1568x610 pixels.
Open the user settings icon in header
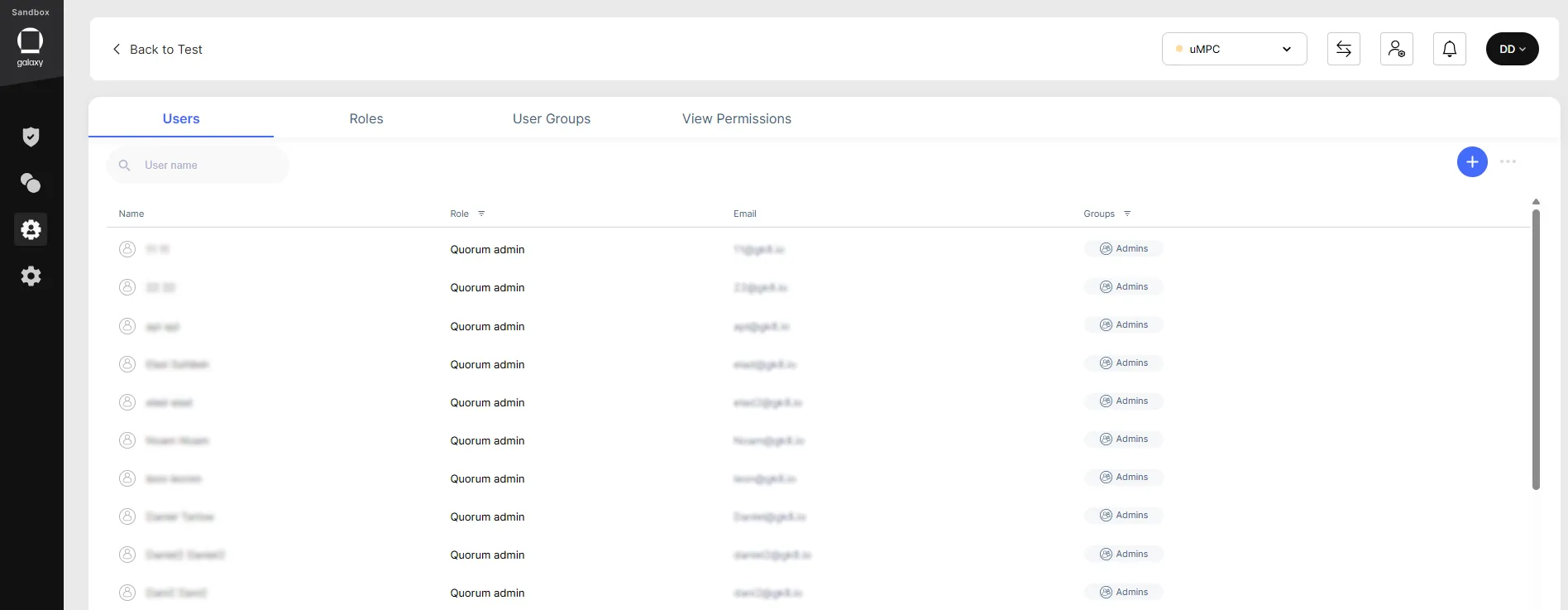(x=1397, y=49)
